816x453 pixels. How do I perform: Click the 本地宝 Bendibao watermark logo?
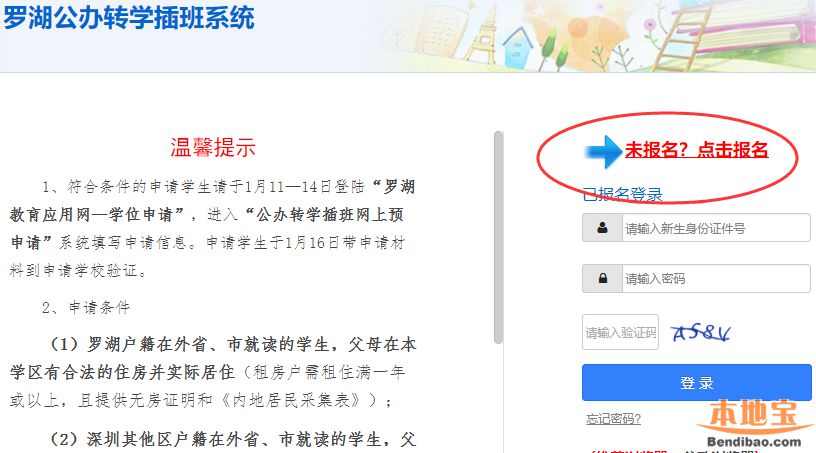click(754, 423)
